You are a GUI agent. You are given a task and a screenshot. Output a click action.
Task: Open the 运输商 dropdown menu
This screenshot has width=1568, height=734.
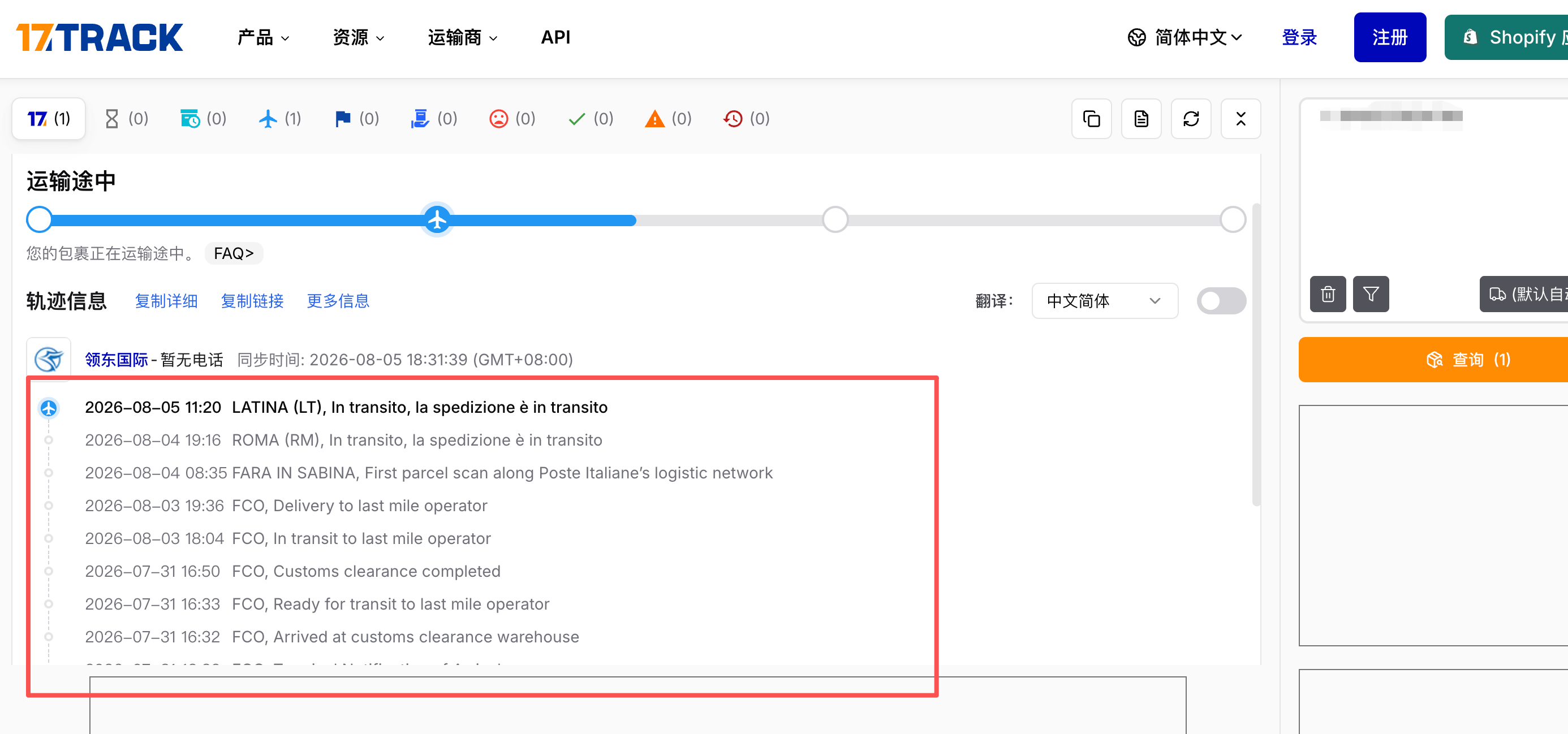coord(463,38)
